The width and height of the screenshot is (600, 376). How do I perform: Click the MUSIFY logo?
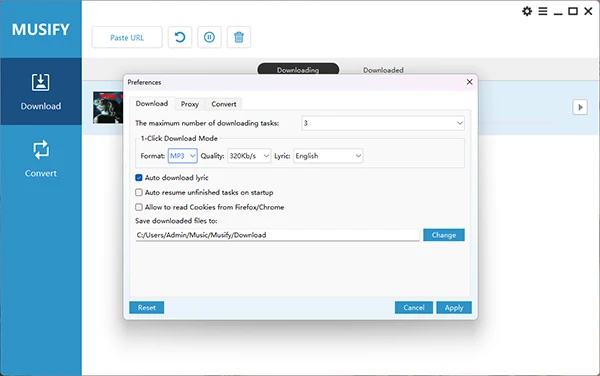click(41, 29)
